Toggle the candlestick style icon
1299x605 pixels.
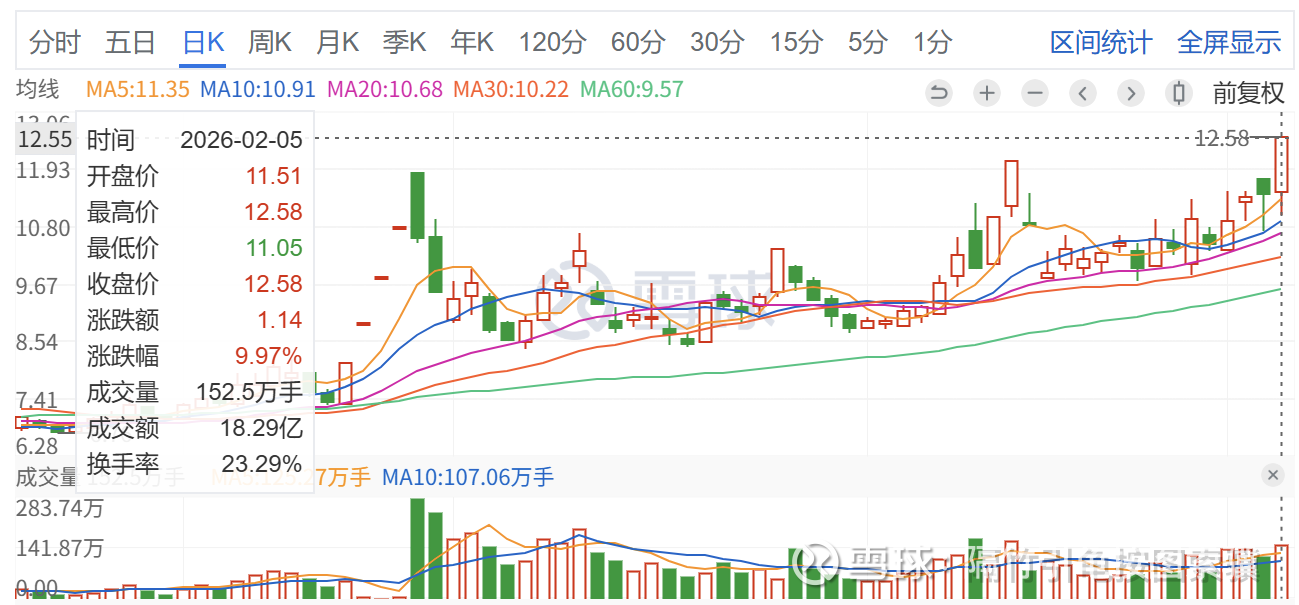[1179, 94]
